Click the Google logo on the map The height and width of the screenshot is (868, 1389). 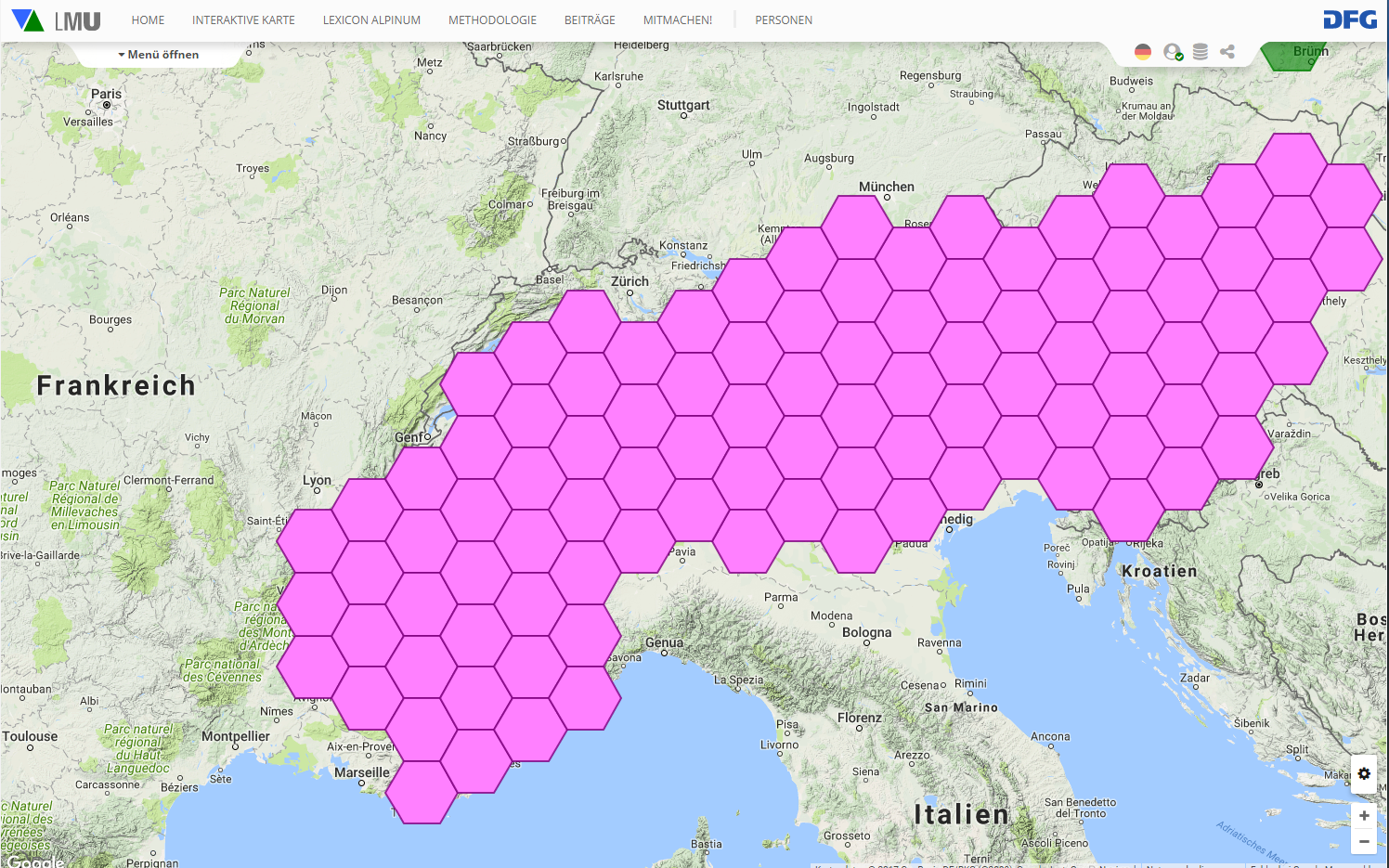[35, 862]
